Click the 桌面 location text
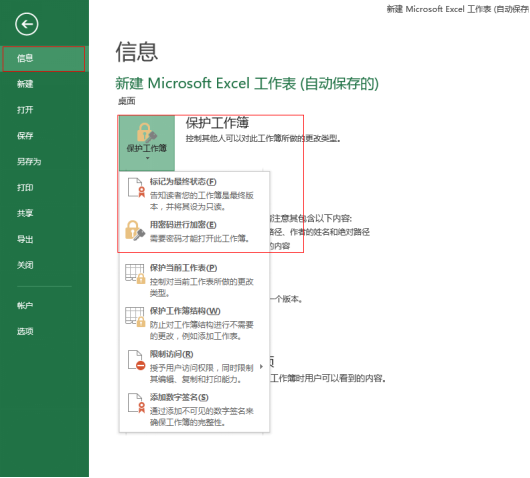The width and height of the screenshot is (530, 478). click(127, 101)
